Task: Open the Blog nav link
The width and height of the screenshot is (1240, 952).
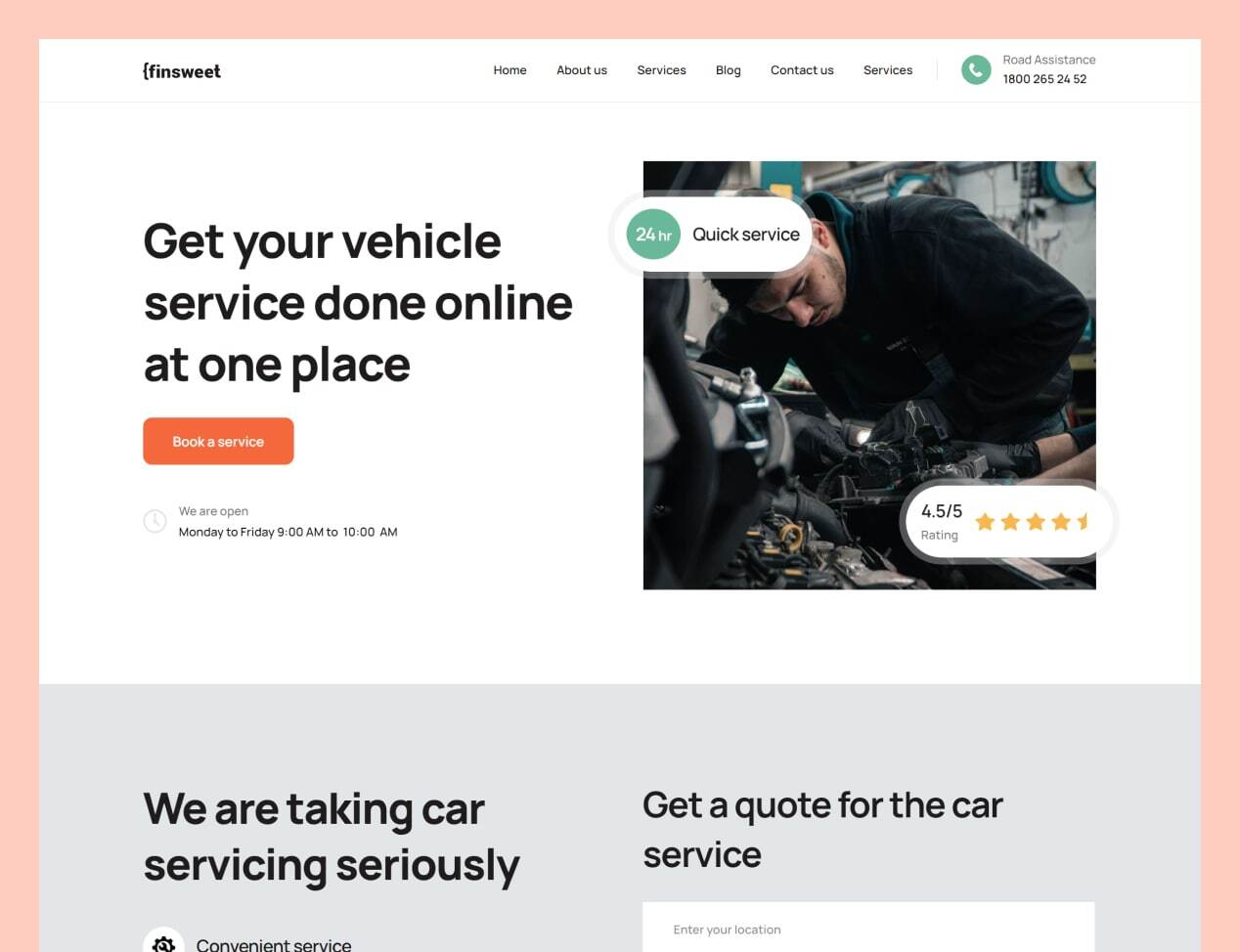Action: tap(729, 70)
